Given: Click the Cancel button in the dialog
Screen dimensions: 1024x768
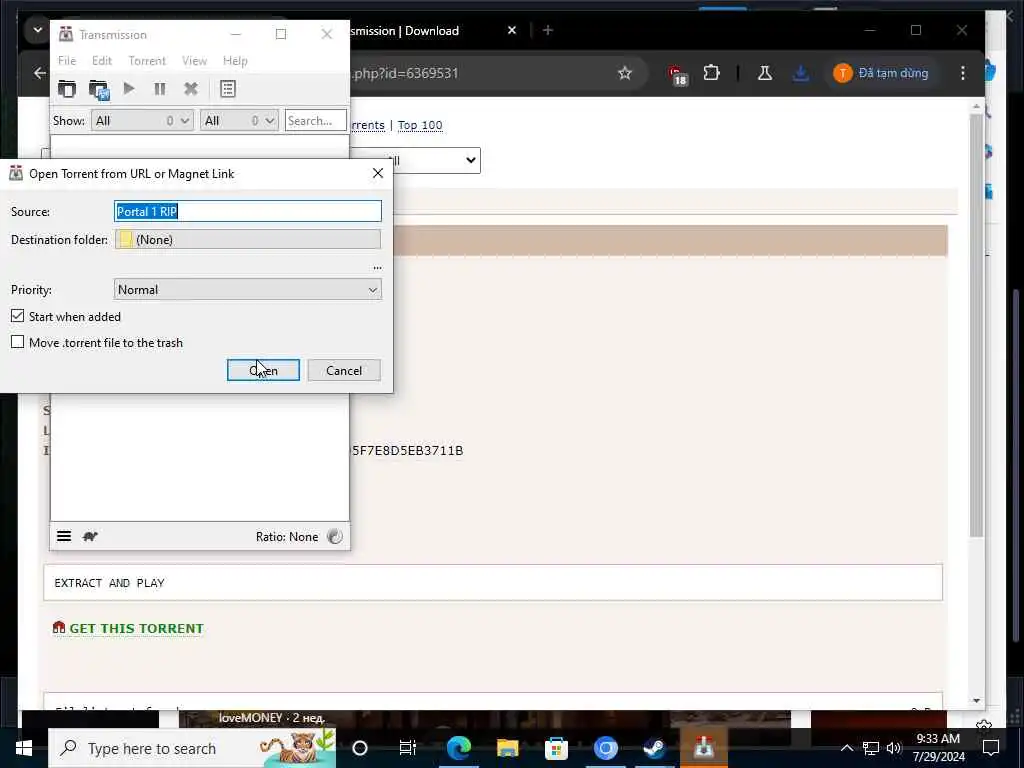Looking at the screenshot, I should [344, 370].
